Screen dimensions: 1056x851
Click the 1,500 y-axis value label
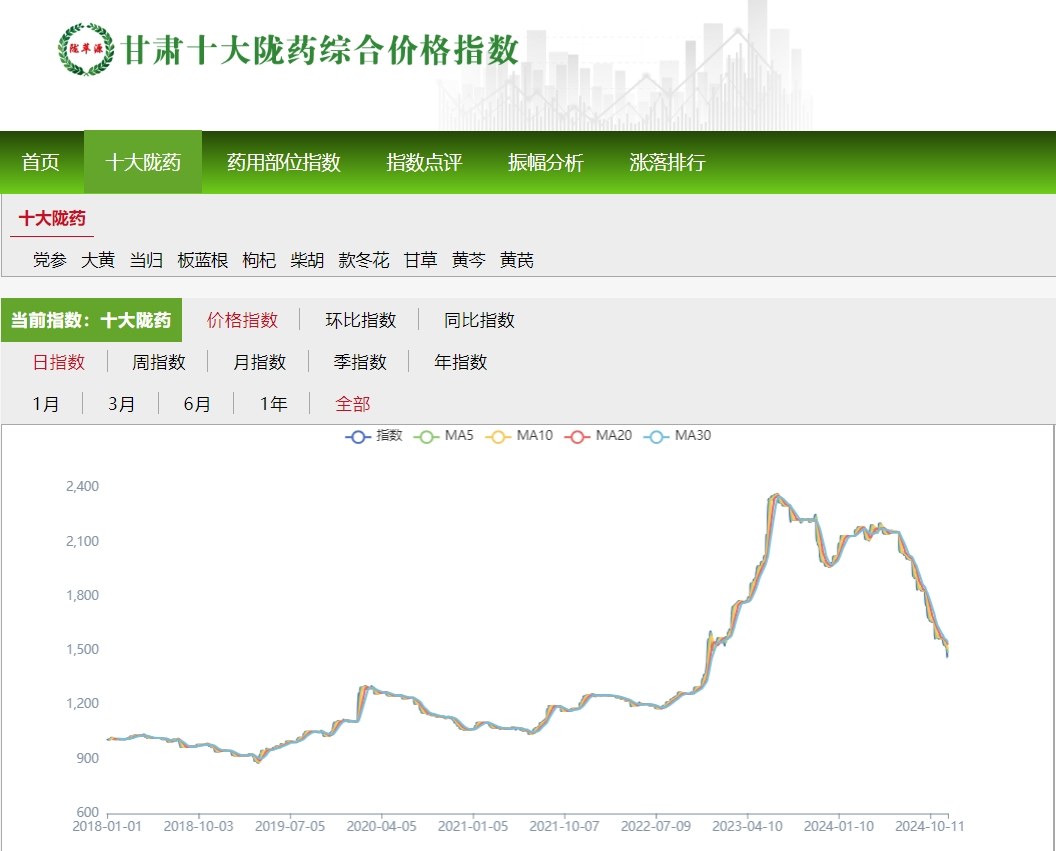[82, 649]
